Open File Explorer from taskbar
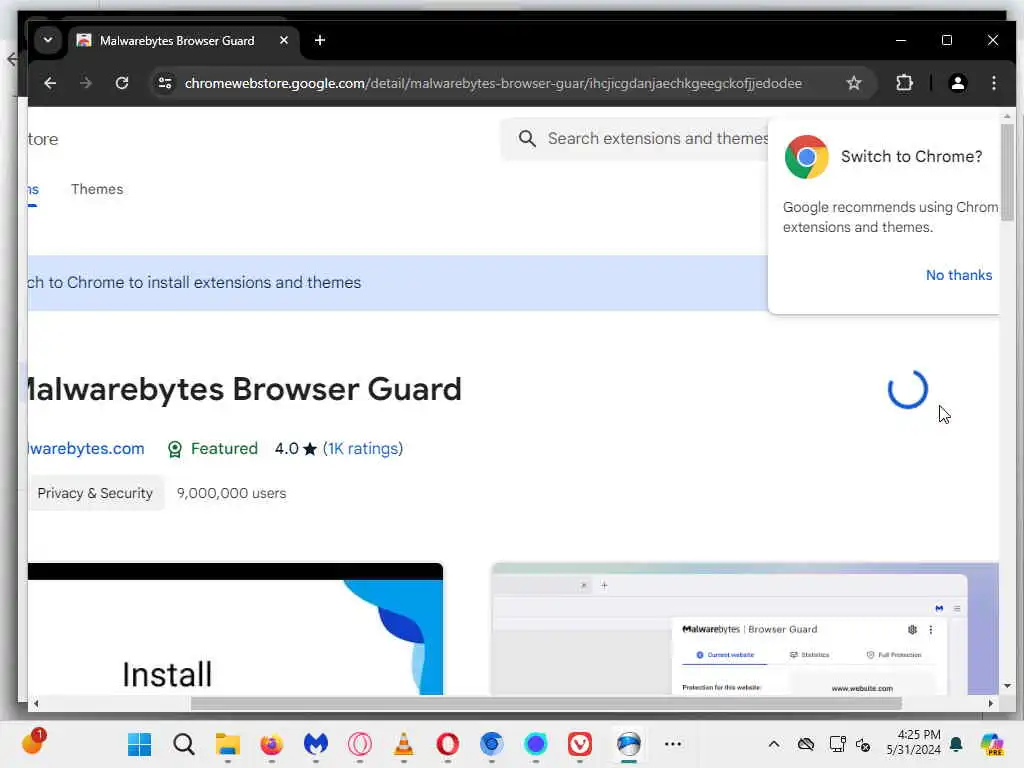Image resolution: width=1024 pixels, height=768 pixels. point(228,744)
